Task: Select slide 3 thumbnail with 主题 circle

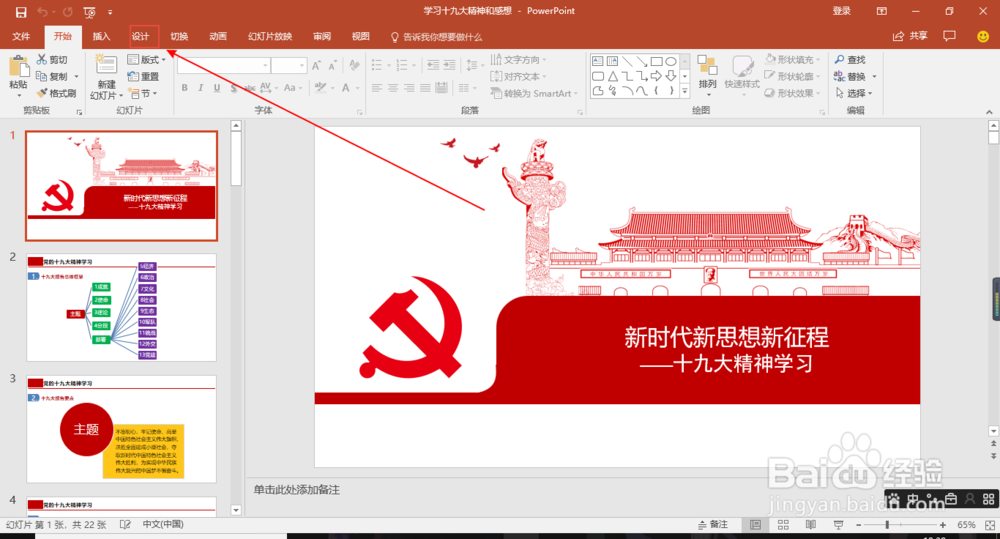Action: click(121, 429)
